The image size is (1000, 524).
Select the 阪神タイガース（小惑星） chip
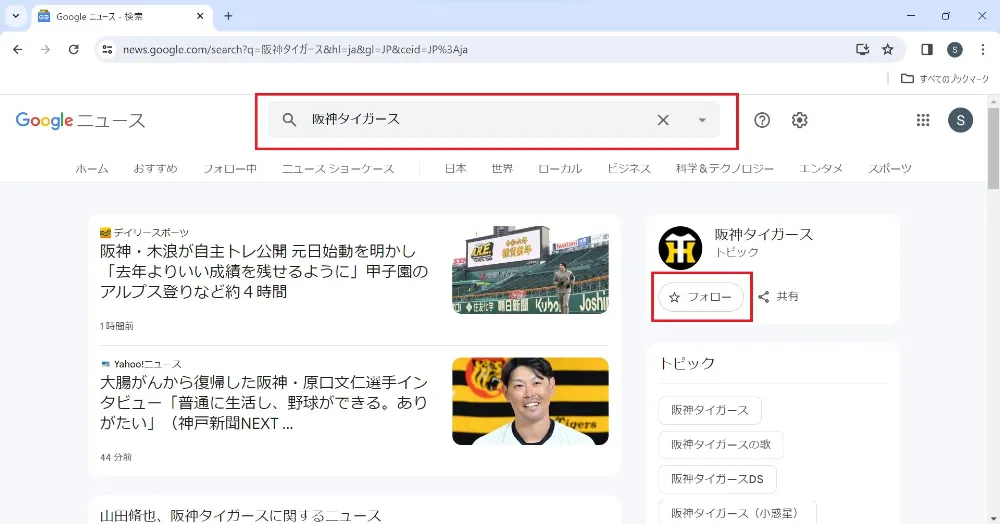pos(737,513)
